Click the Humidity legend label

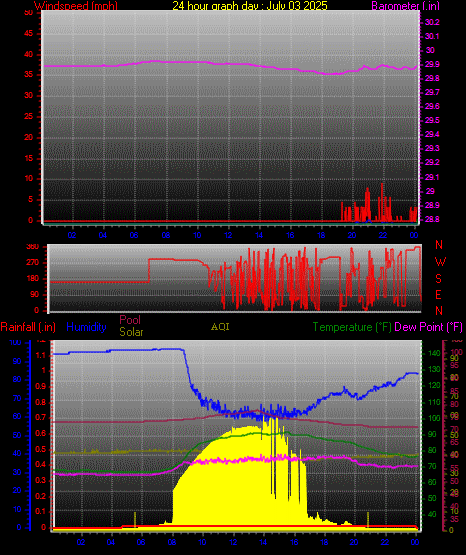click(86, 327)
